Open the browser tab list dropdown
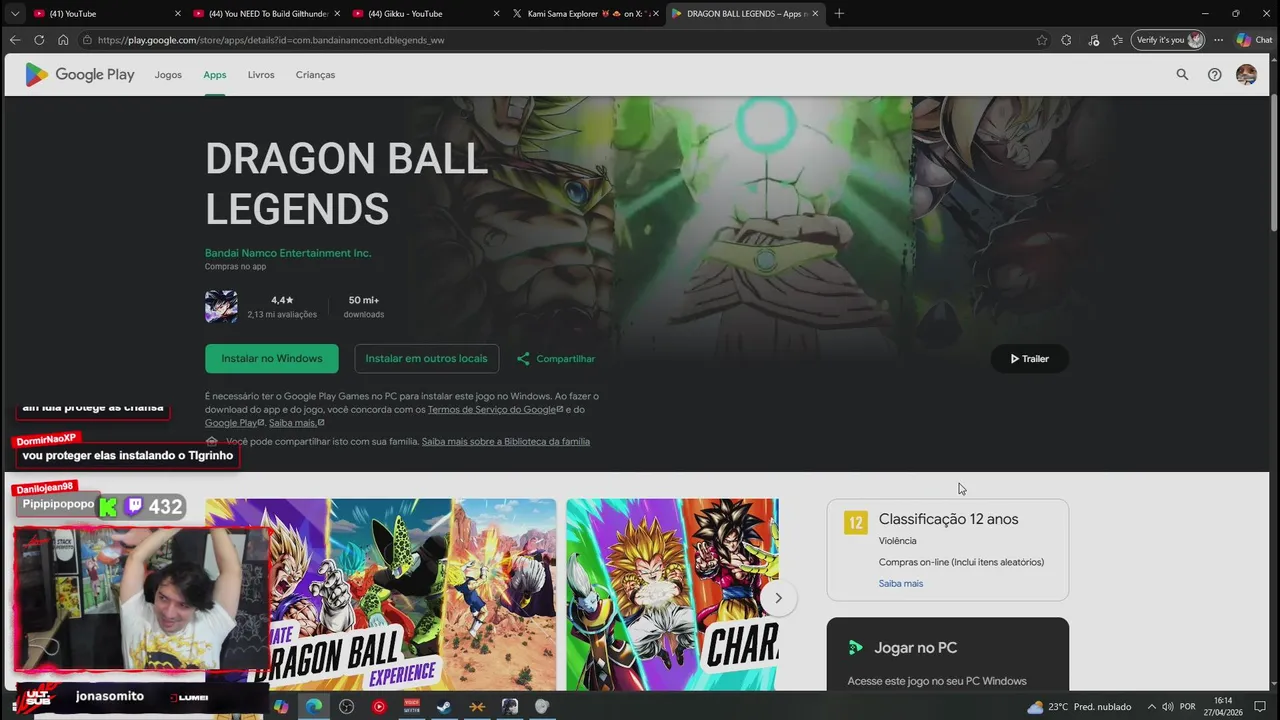 point(14,13)
